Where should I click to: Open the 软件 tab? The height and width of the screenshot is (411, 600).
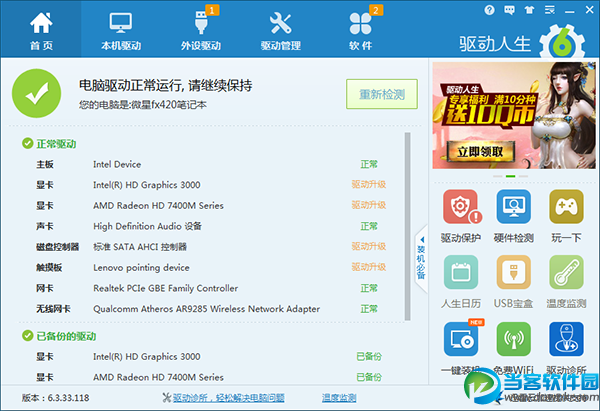(360, 31)
